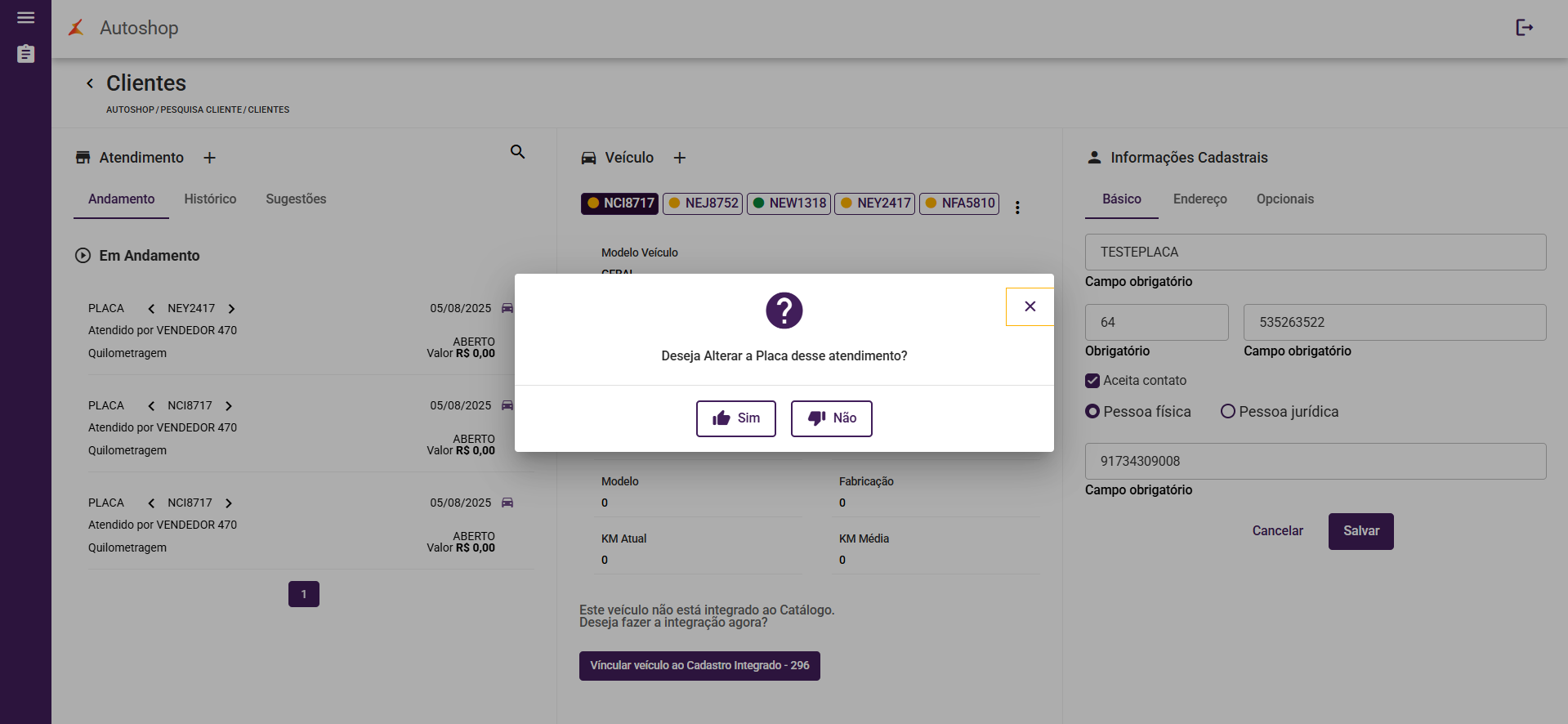Add a new Atendimento with plus icon
The width and height of the screenshot is (1568, 724).
209,158
